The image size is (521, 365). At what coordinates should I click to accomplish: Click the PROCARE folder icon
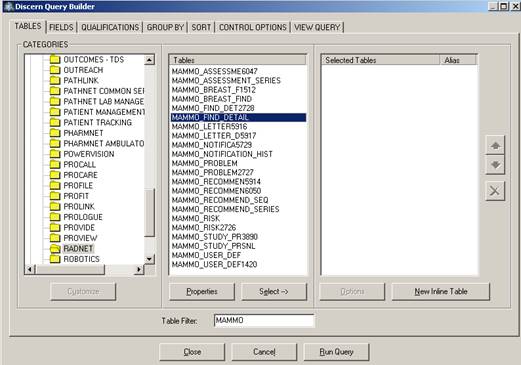click(x=55, y=175)
